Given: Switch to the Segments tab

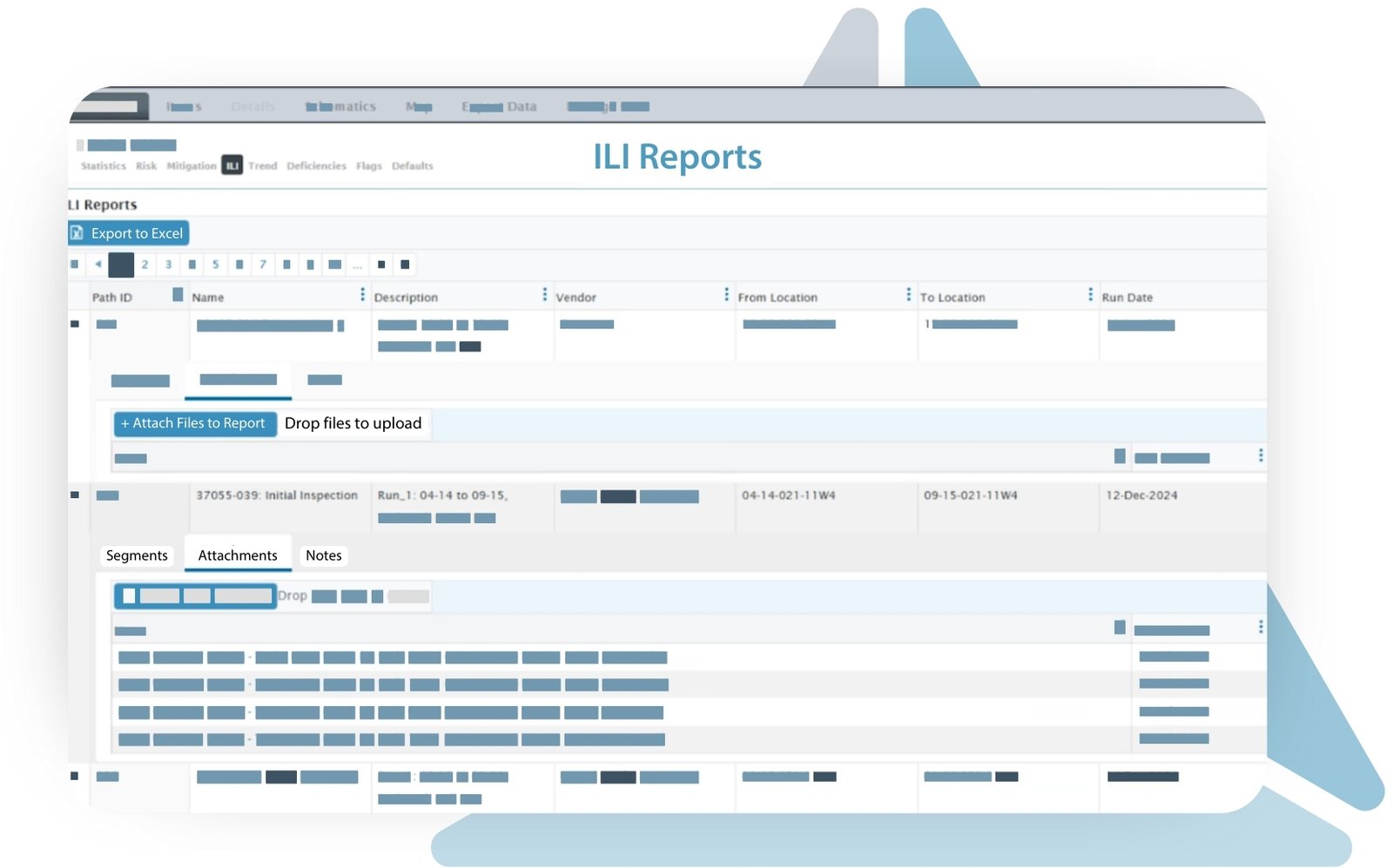Looking at the screenshot, I should coord(137,555).
